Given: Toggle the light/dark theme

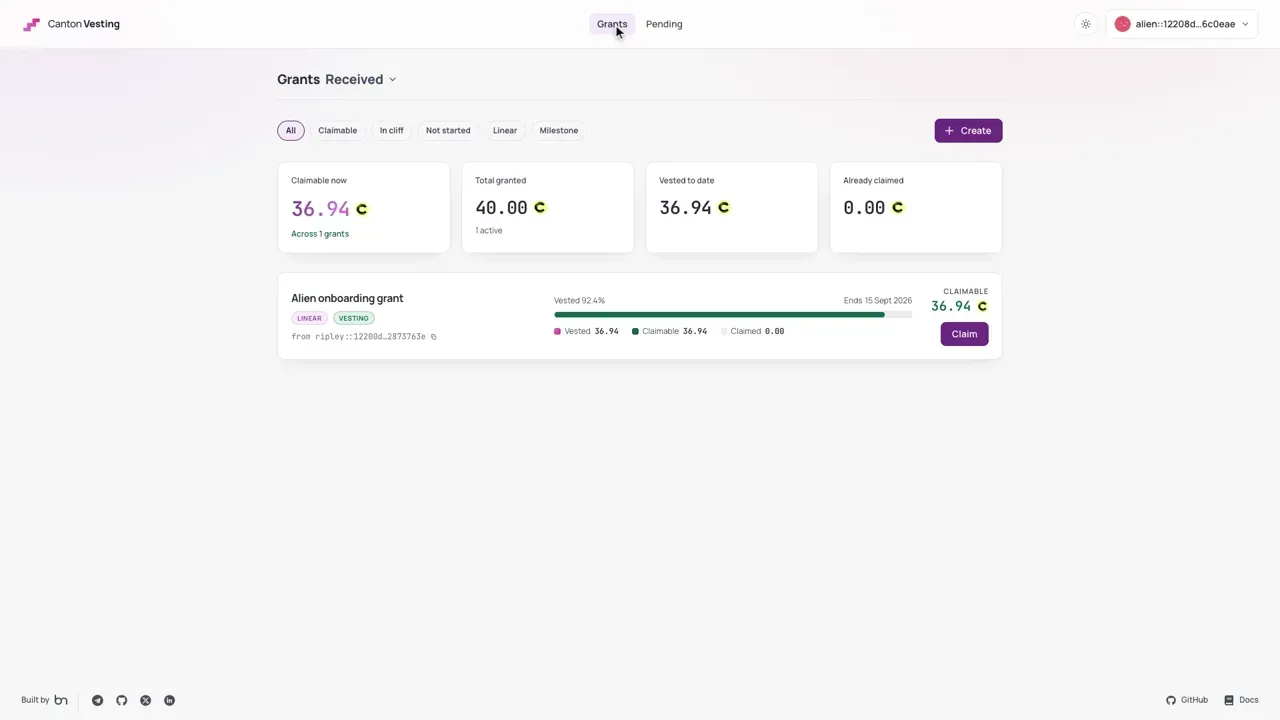Looking at the screenshot, I should (1086, 24).
